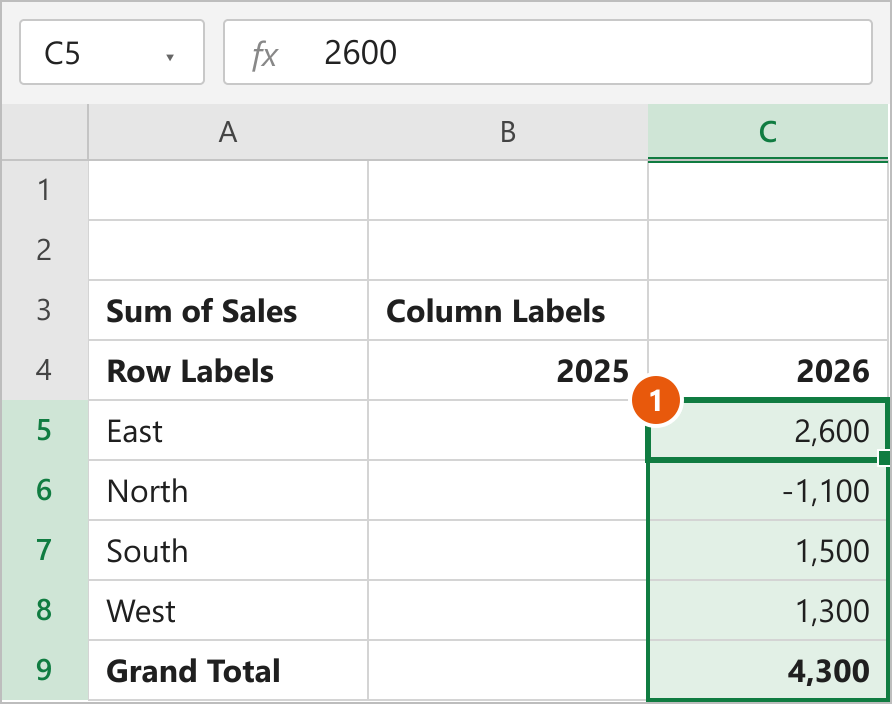
Task: Click empty cell B2
Action: [x=507, y=250]
